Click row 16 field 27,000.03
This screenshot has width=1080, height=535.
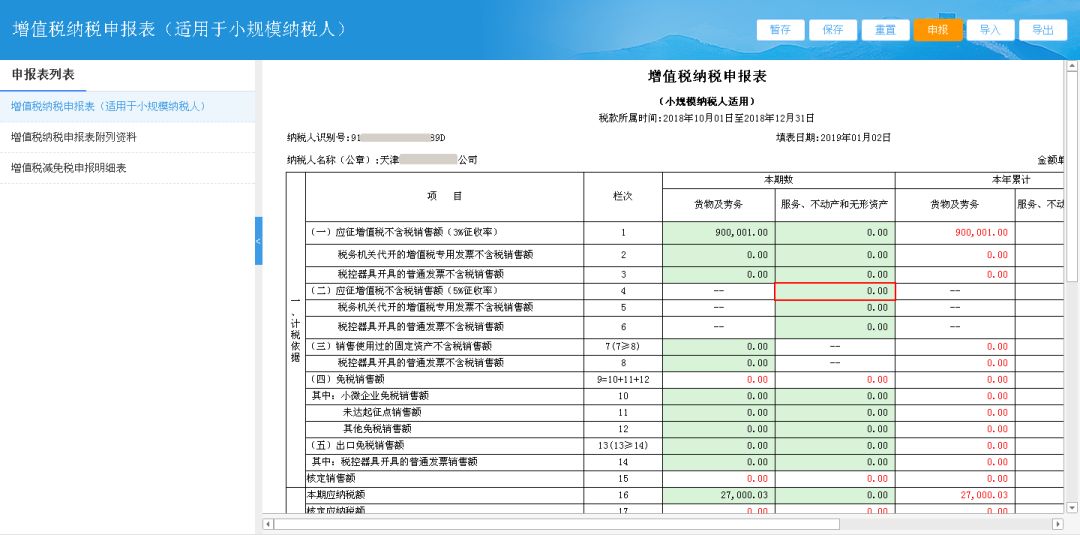coord(718,495)
